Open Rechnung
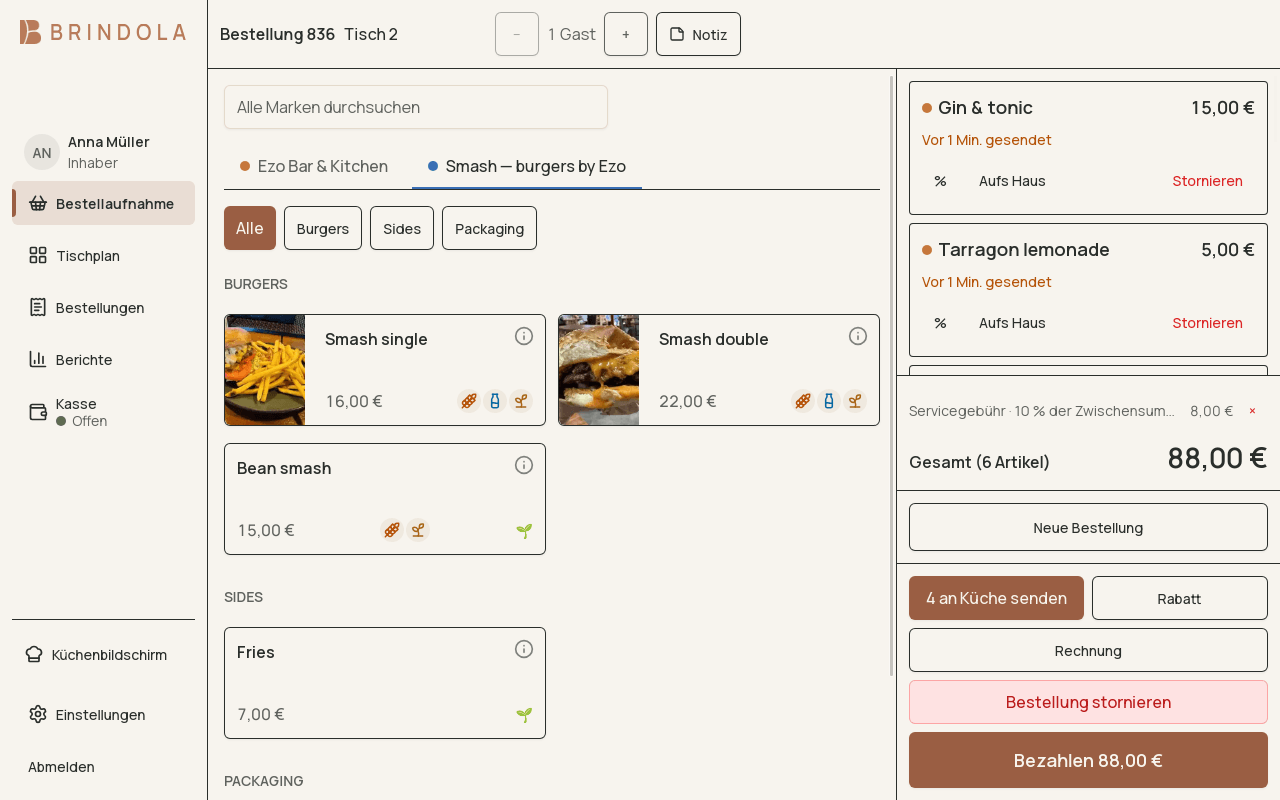Image resolution: width=1280 pixels, height=800 pixels. 1088,650
